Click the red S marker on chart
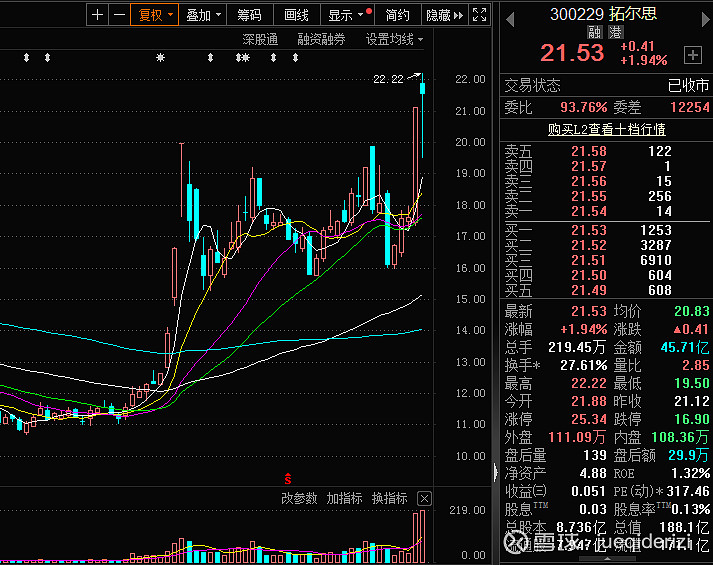 pos(288,478)
